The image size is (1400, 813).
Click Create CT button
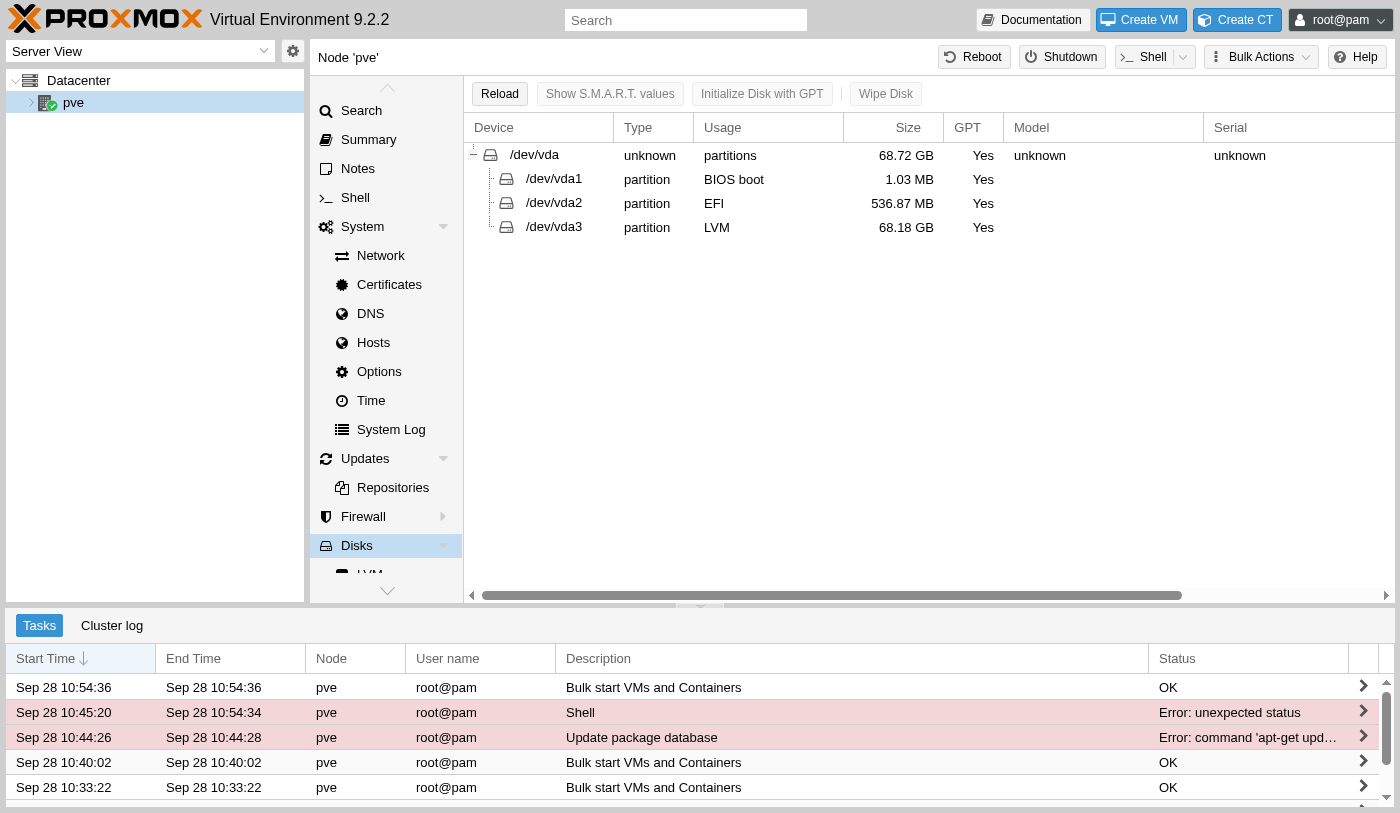pos(1237,20)
